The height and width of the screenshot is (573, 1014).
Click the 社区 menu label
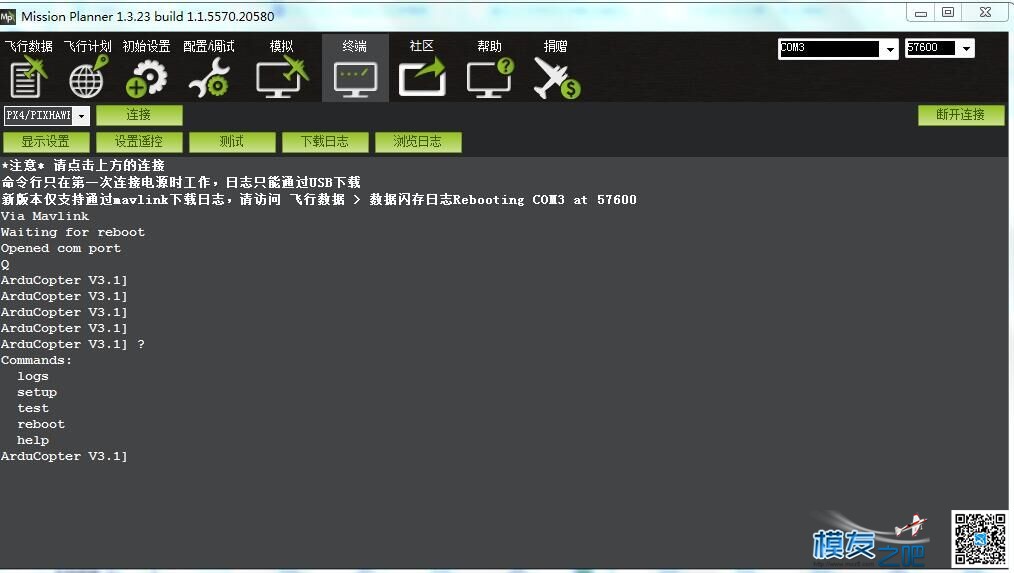[x=422, y=46]
